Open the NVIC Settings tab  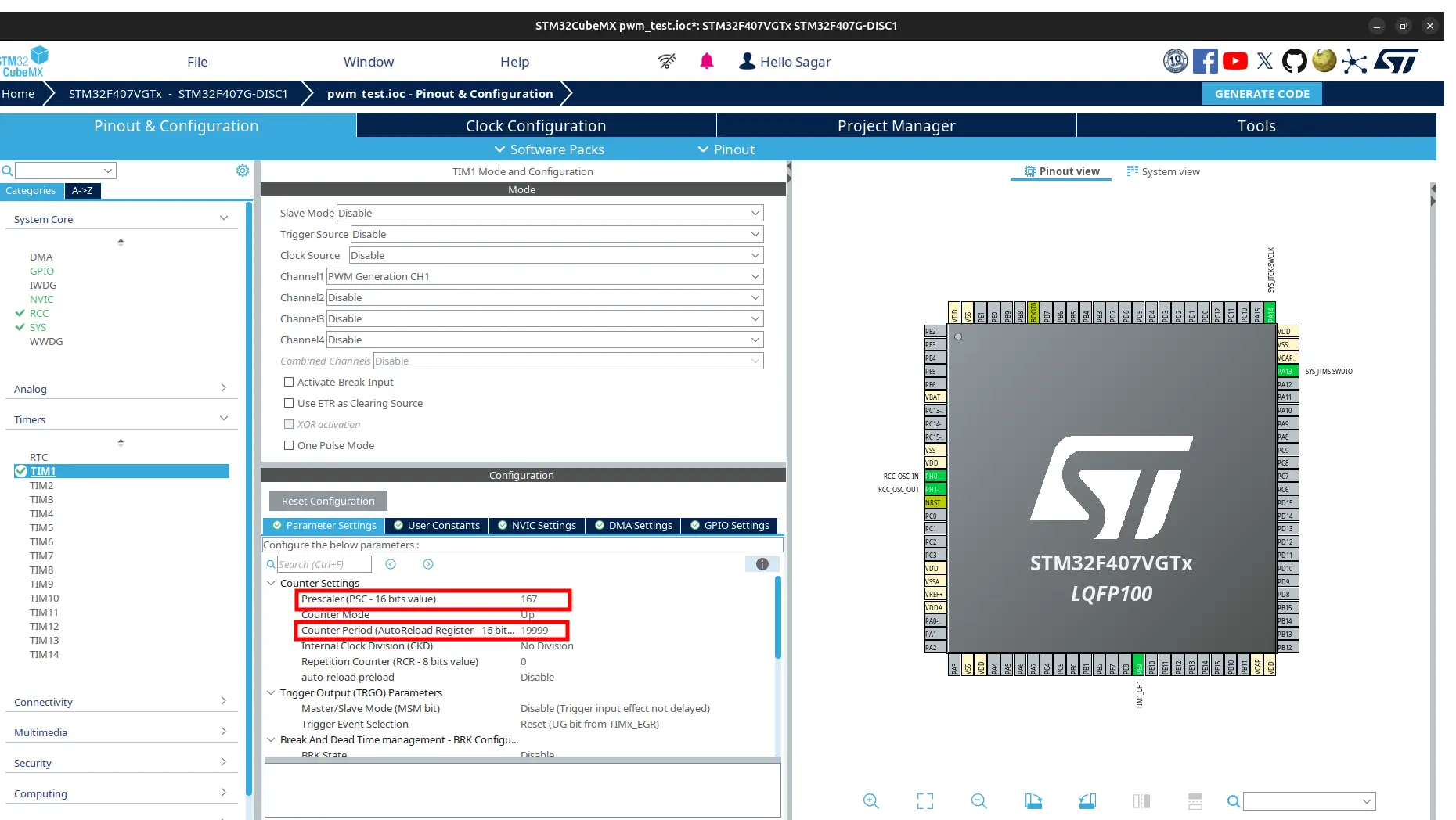click(537, 525)
